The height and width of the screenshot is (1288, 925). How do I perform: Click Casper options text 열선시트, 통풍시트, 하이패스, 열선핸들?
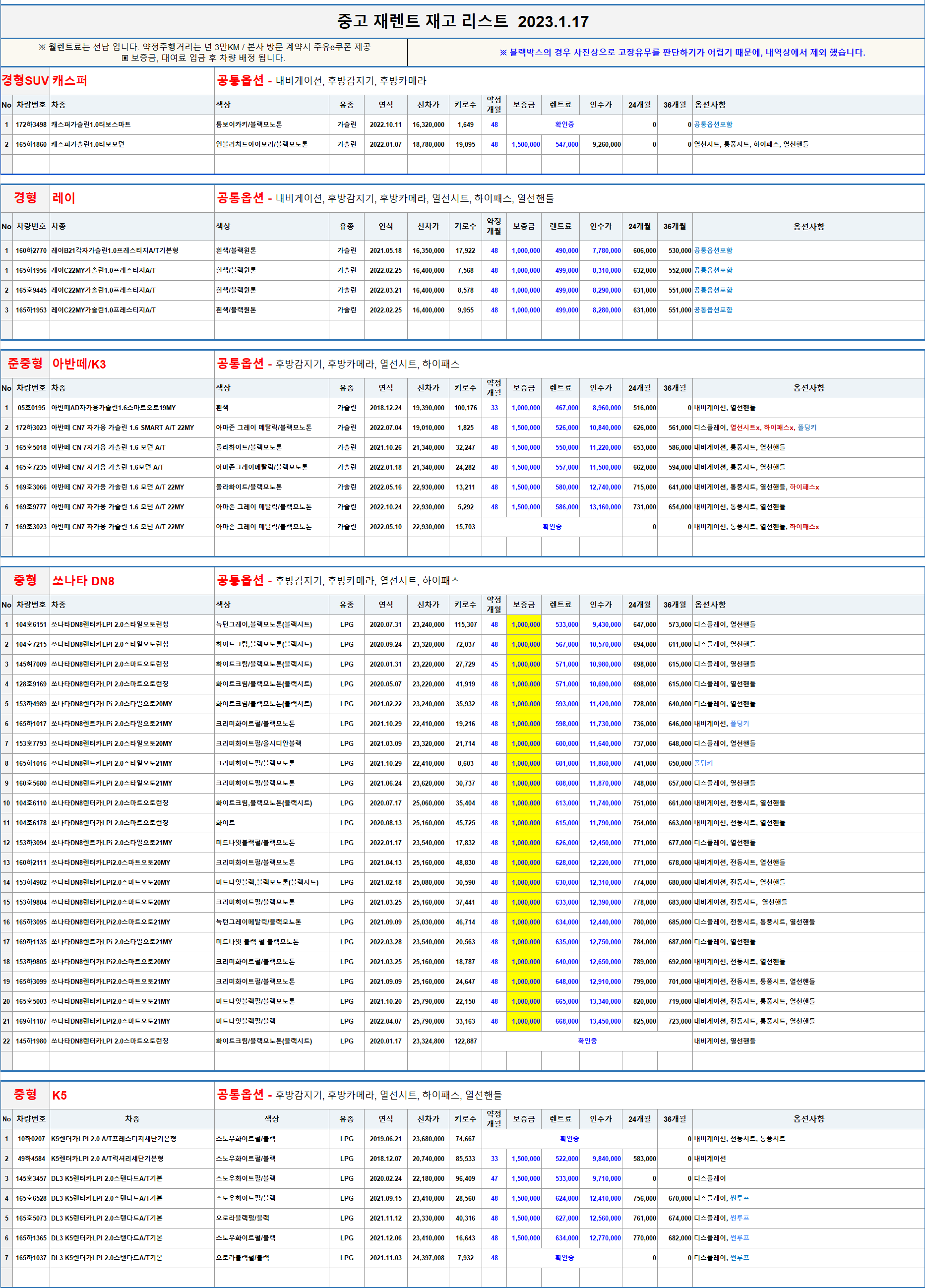click(x=751, y=144)
